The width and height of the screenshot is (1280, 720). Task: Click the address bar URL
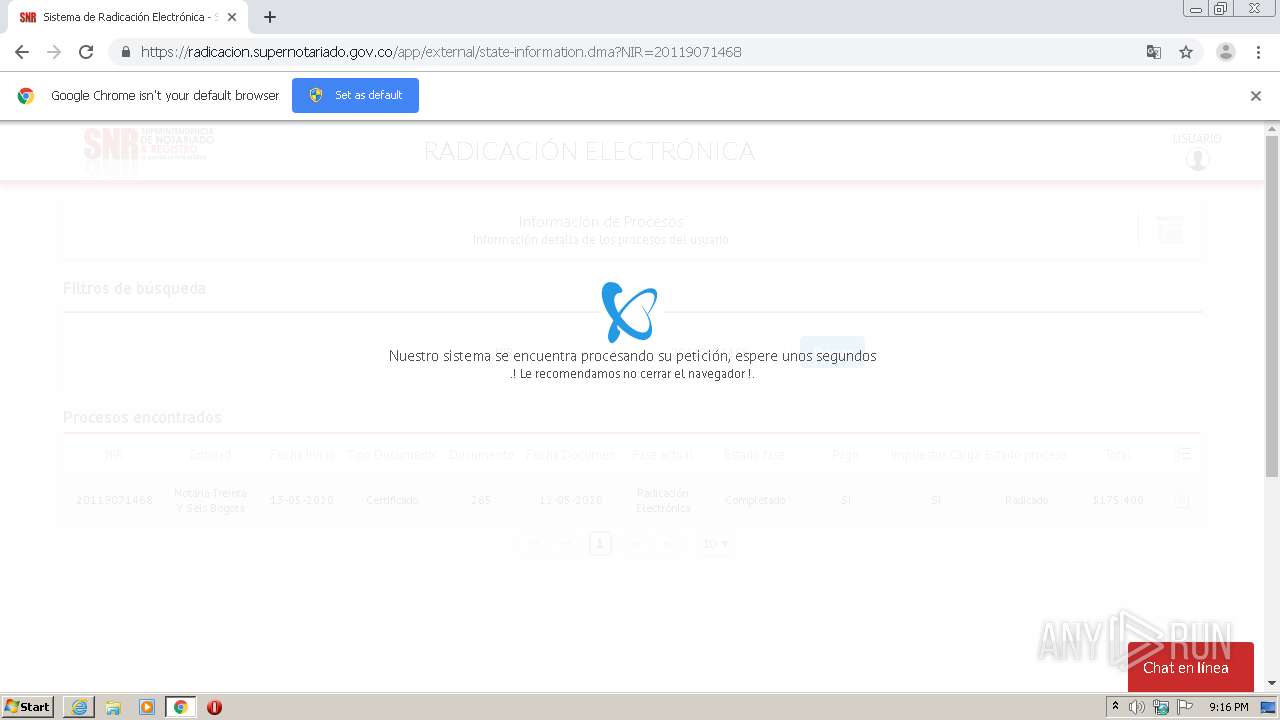click(441, 52)
